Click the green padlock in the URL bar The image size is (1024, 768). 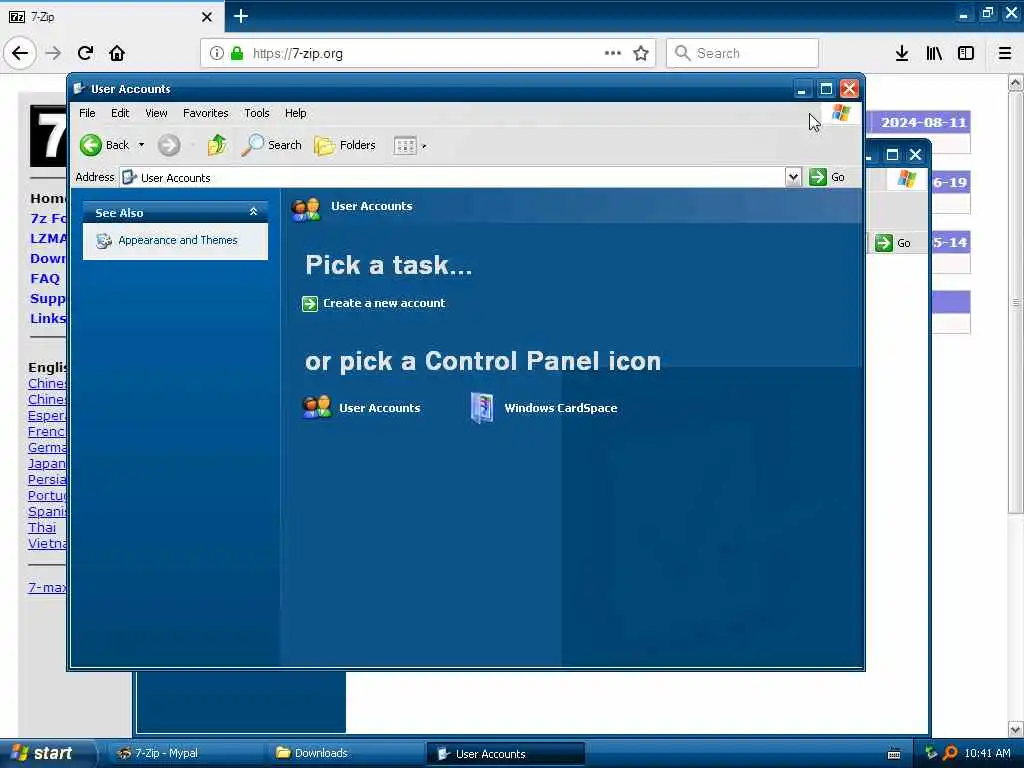tap(237, 53)
